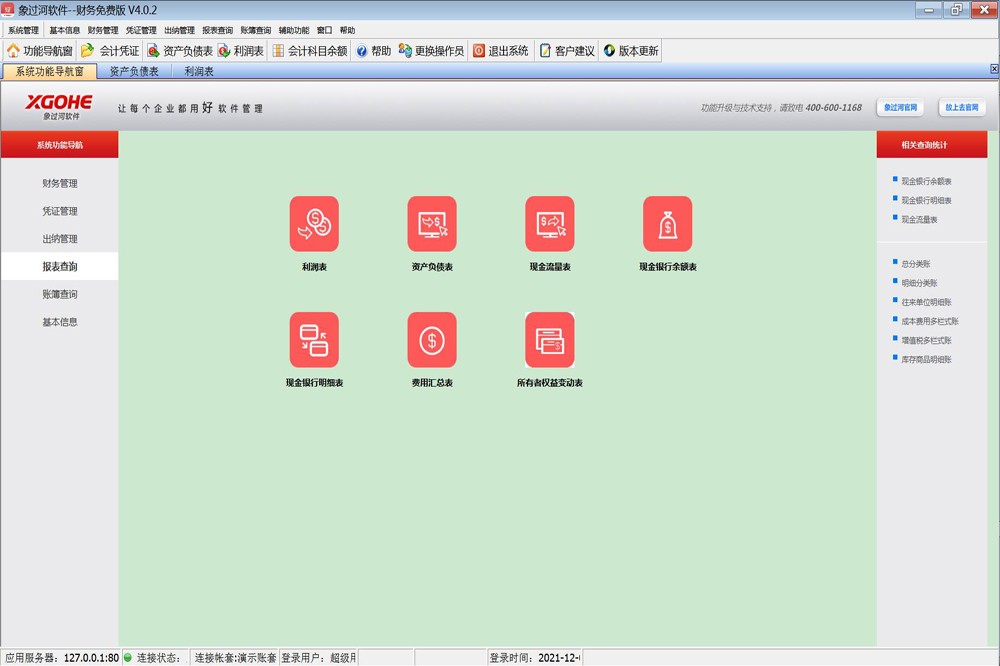Switch to the 系统功能导航窗 tab
Viewport: 1000px width, 666px height.
coord(50,71)
